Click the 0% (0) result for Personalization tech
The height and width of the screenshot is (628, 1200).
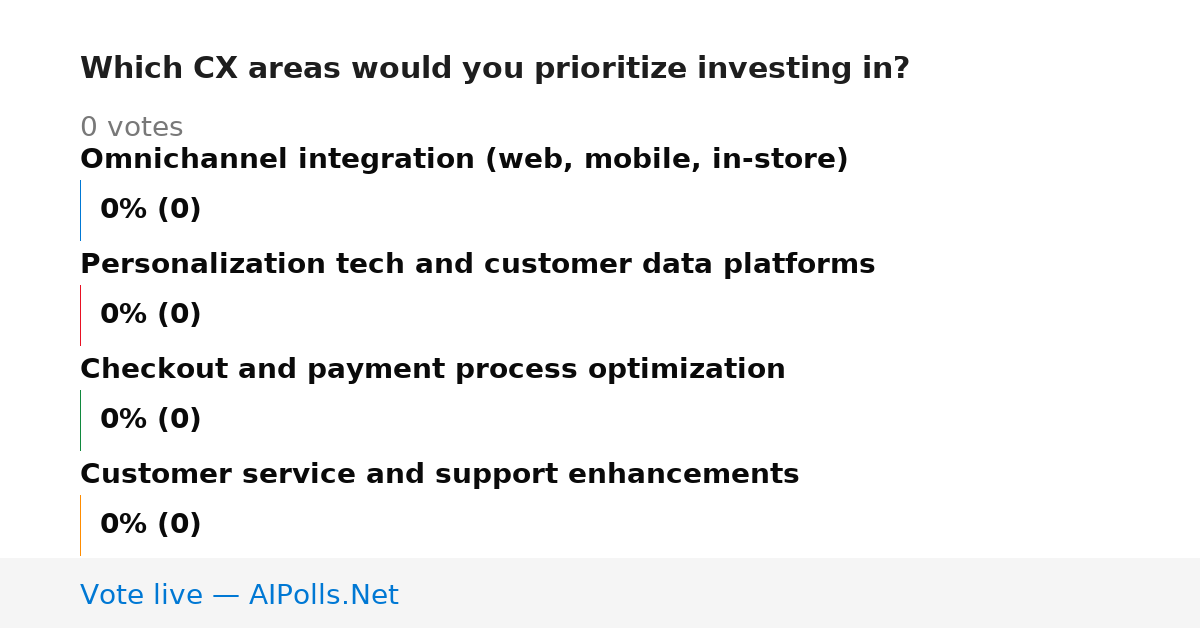click(150, 315)
